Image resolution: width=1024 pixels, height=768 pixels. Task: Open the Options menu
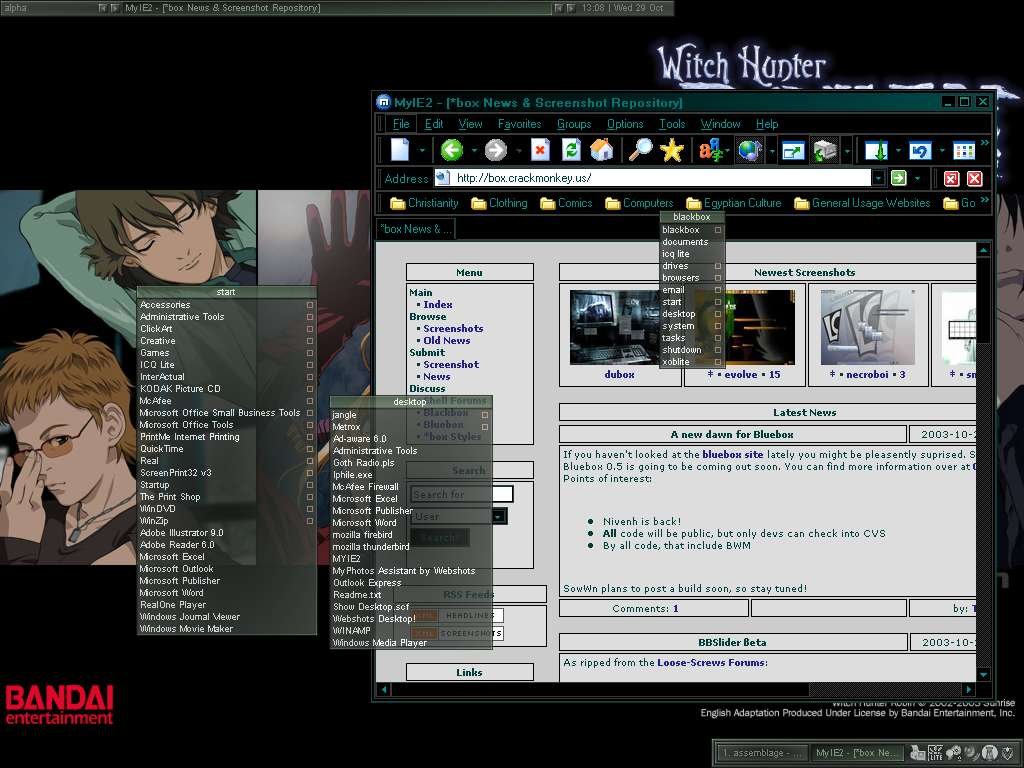(x=625, y=123)
